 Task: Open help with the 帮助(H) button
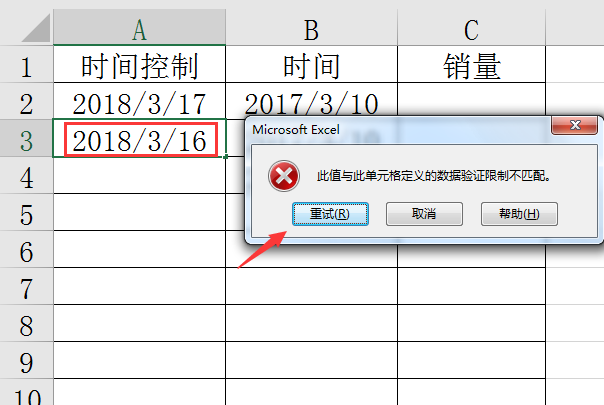click(519, 214)
